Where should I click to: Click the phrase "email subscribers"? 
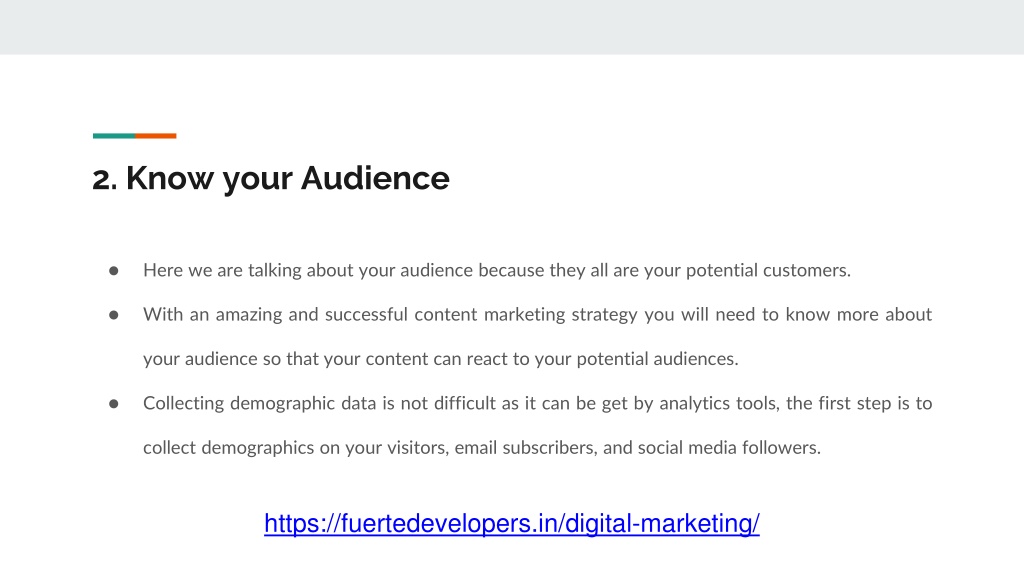(x=526, y=448)
